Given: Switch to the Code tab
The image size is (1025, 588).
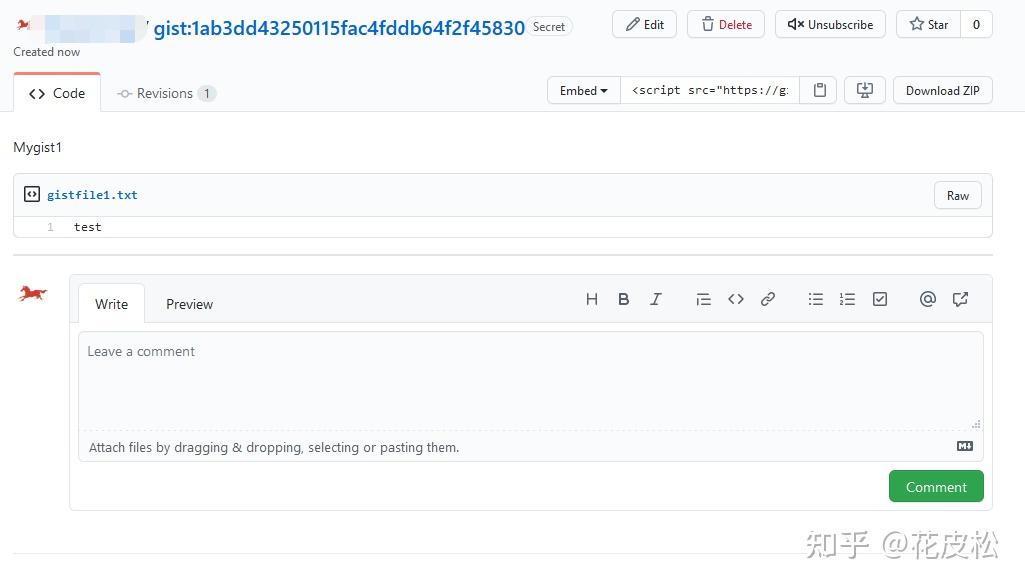Looking at the screenshot, I should click(57, 93).
